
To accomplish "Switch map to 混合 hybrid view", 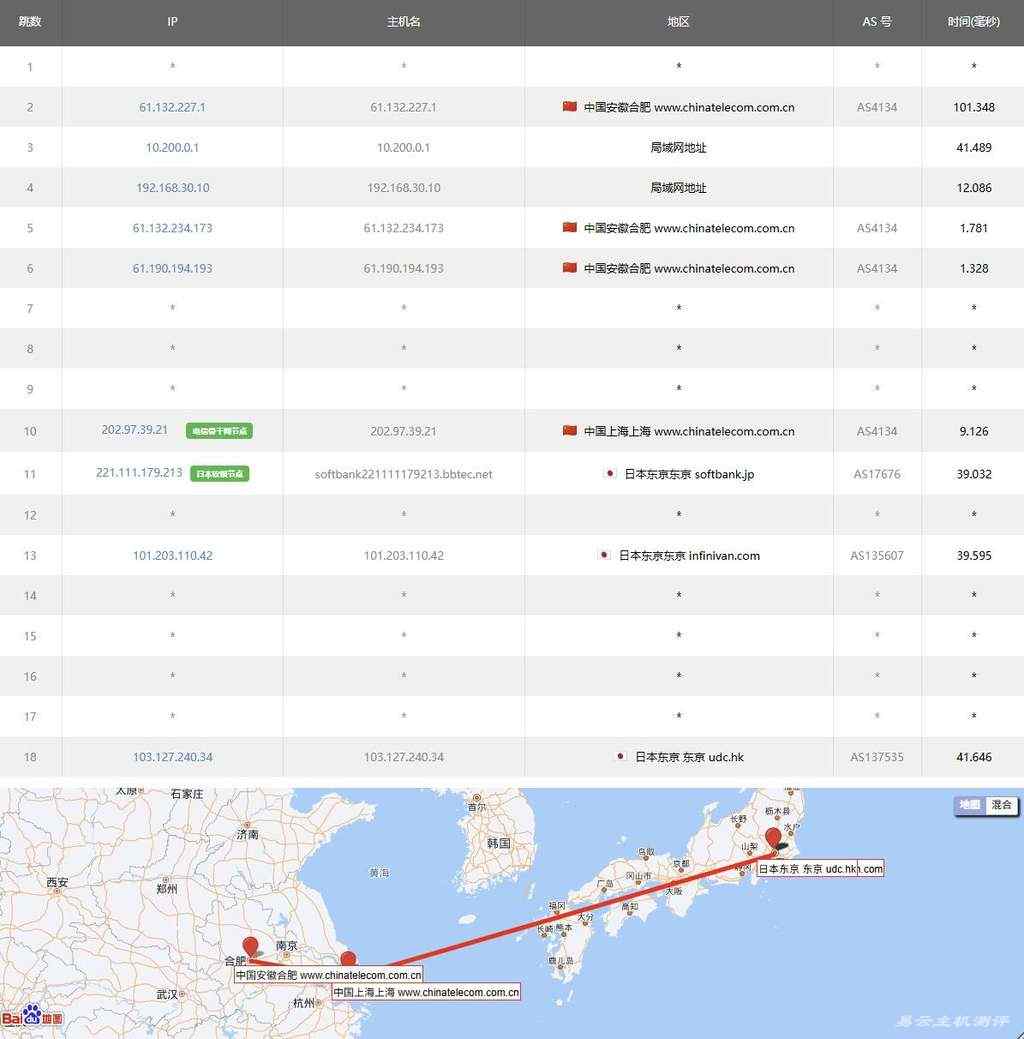I will click(1001, 804).
